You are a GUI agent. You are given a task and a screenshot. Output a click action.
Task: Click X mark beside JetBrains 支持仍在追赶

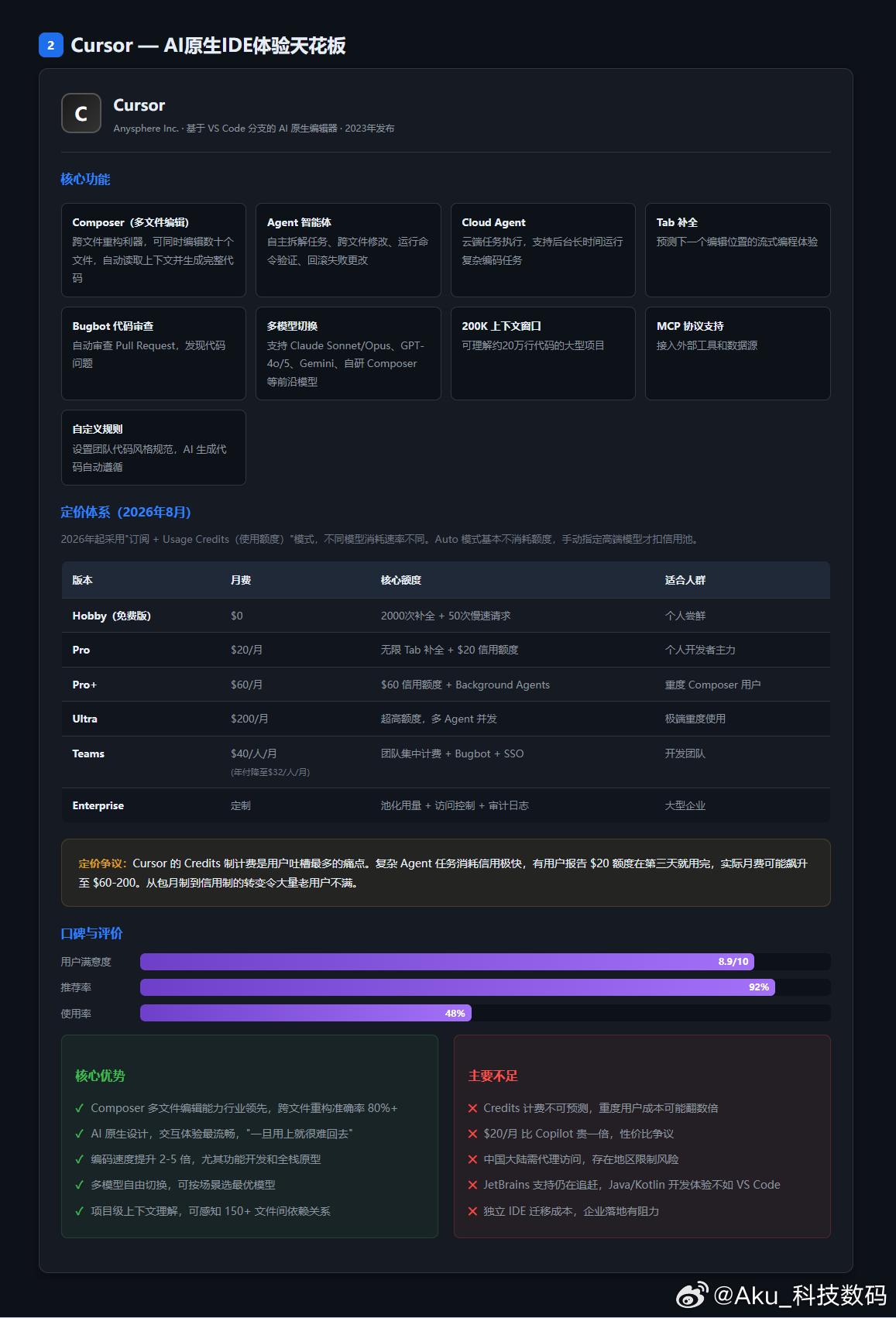point(472,1185)
